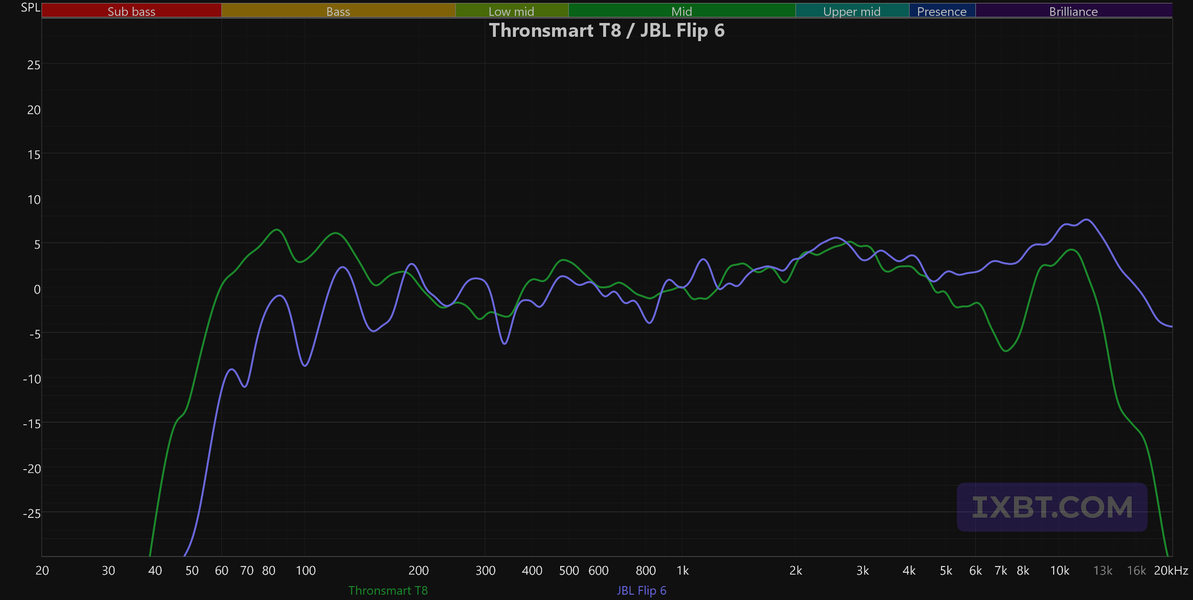This screenshot has height=600, width=1193.
Task: Click the 25 value on the SPL axis
Action: (33, 65)
